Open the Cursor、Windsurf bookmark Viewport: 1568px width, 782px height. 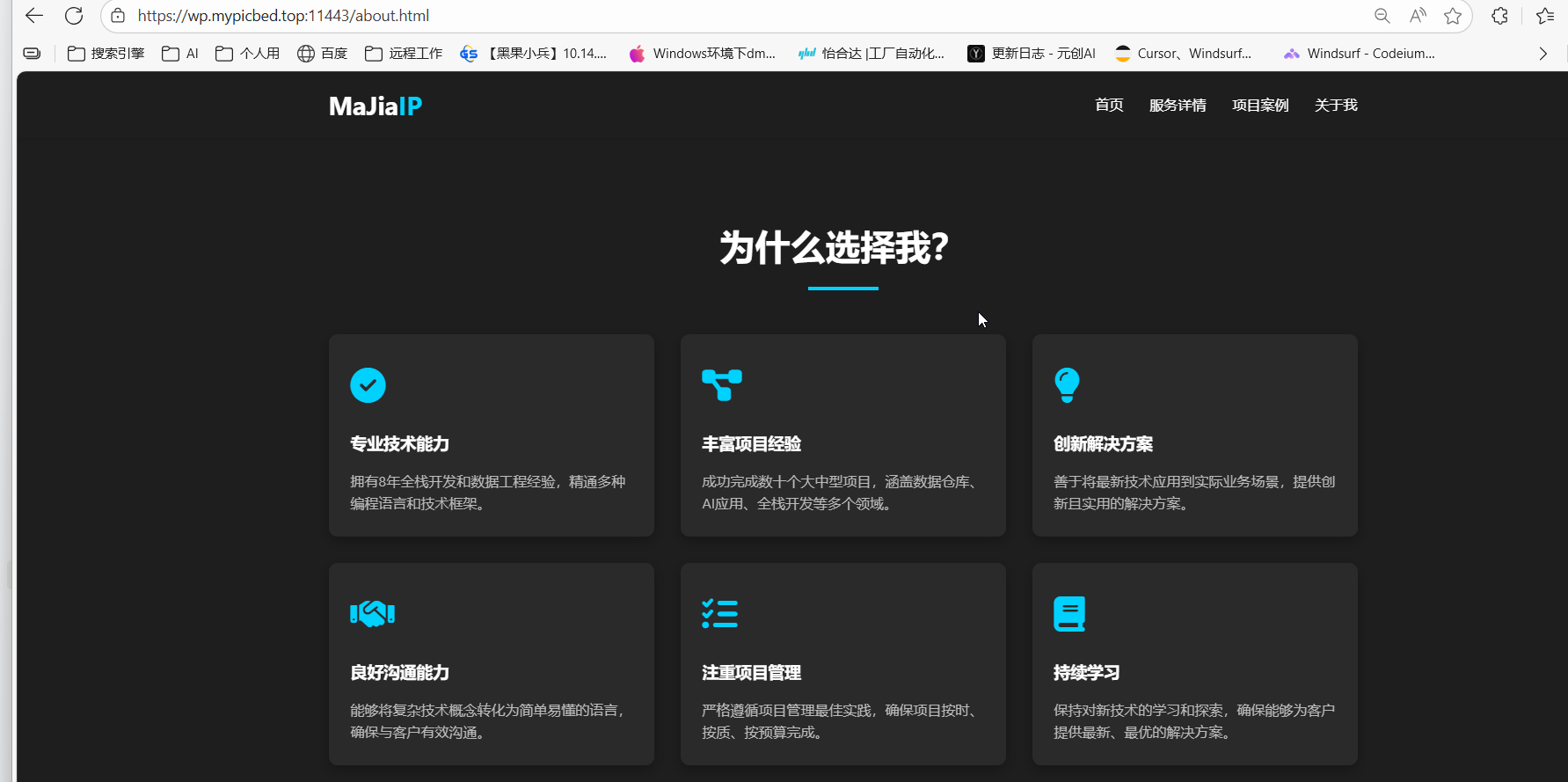point(1183,54)
